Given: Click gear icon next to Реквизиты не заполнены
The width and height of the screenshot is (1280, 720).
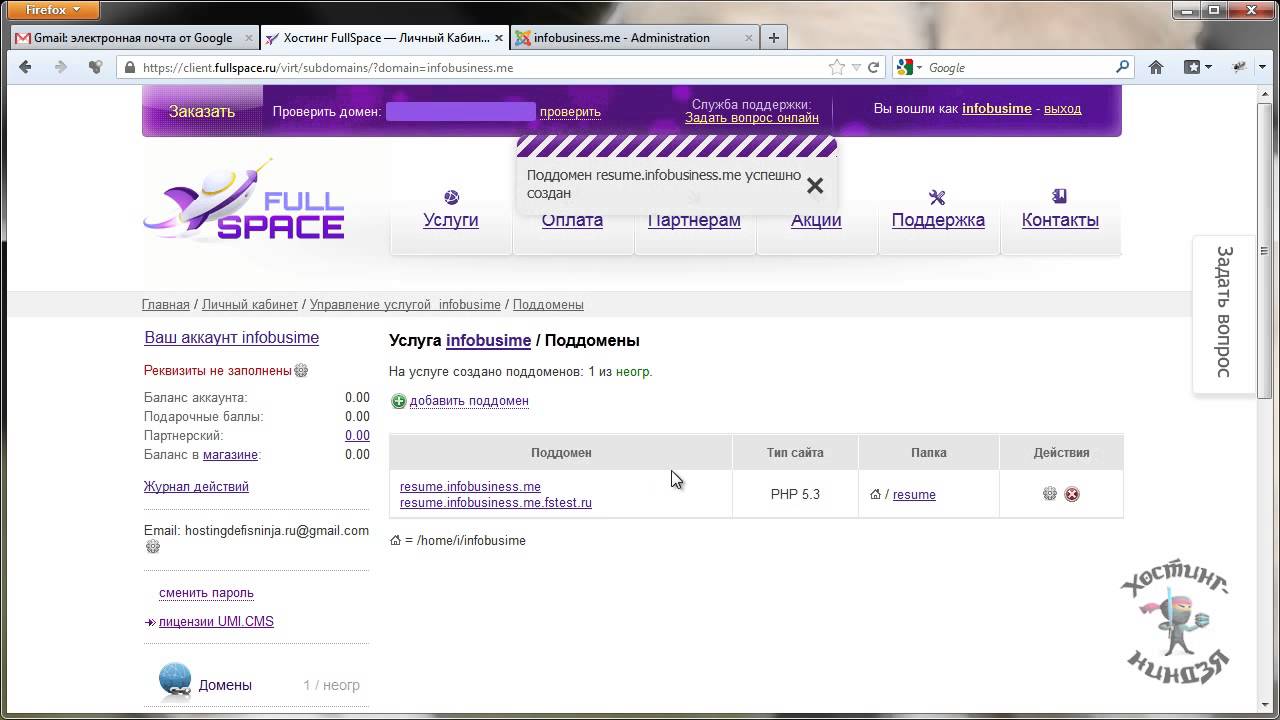Looking at the screenshot, I should click(x=301, y=371).
